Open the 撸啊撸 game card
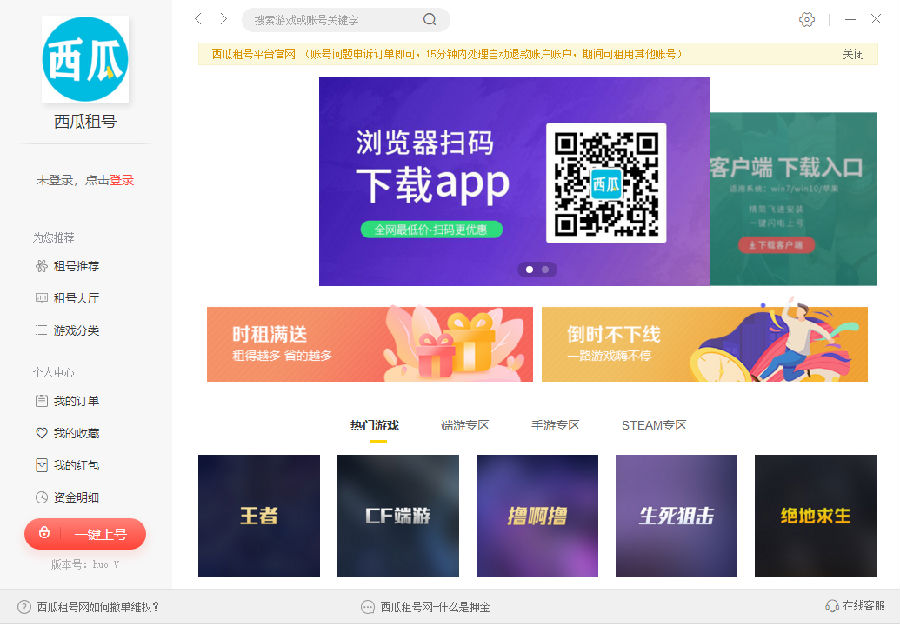The image size is (900, 624). [x=537, y=516]
